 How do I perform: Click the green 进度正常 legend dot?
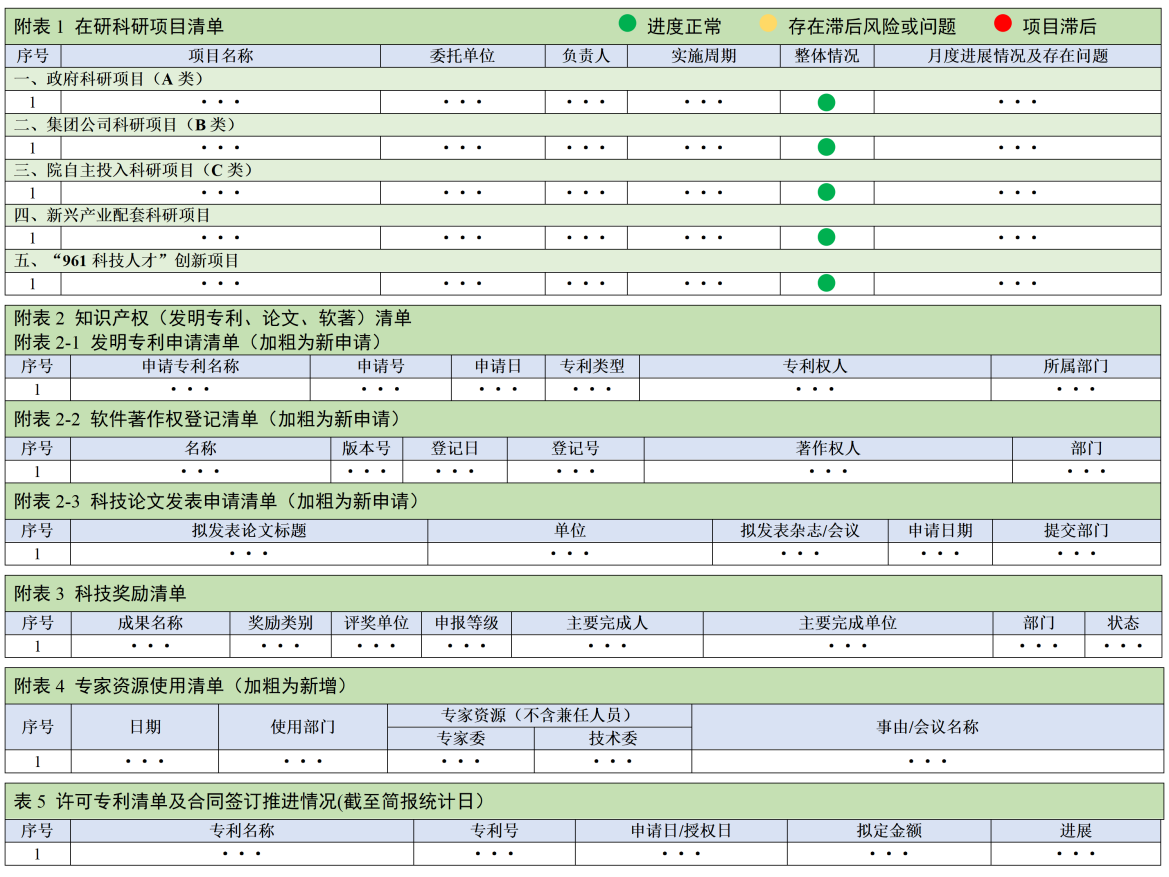pos(627,24)
